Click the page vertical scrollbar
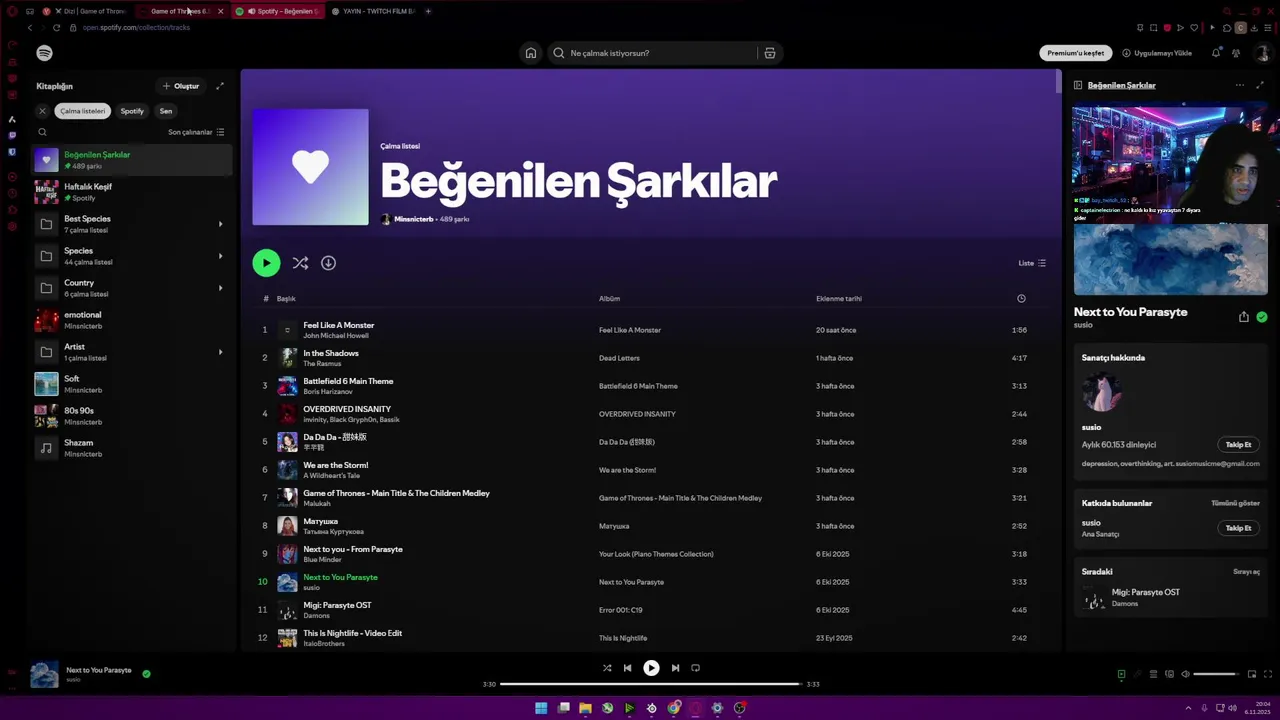Screen dimensions: 1280x720 click(x=1058, y=82)
